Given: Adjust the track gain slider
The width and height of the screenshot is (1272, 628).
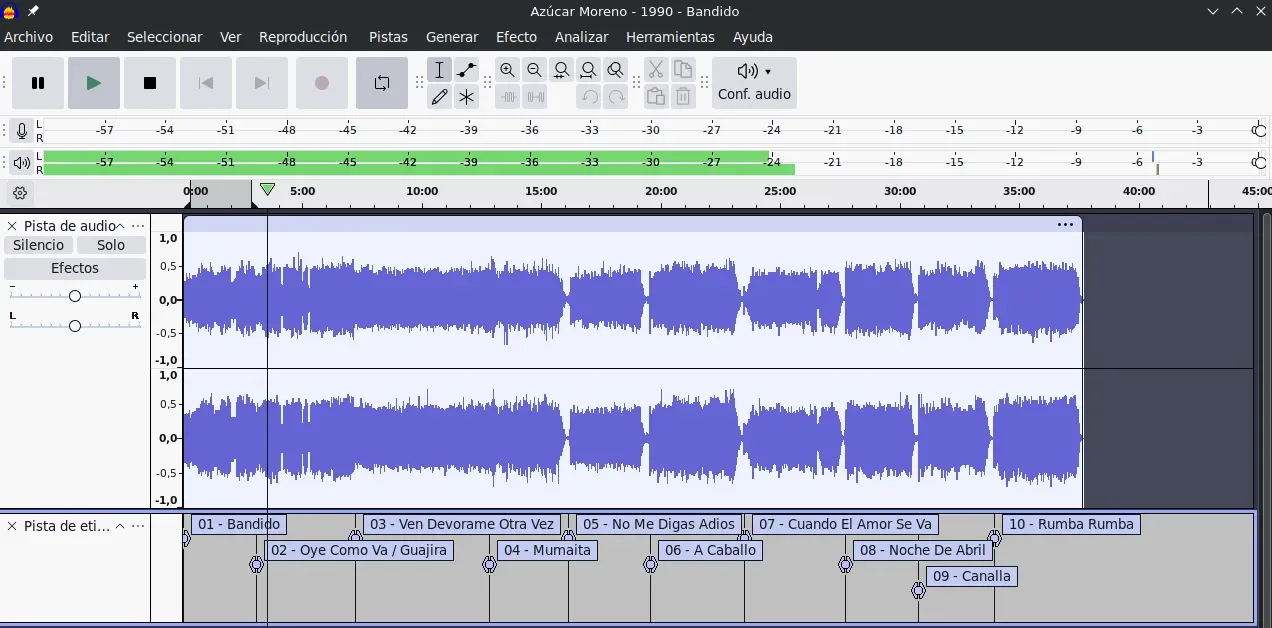Looking at the screenshot, I should coord(75,296).
